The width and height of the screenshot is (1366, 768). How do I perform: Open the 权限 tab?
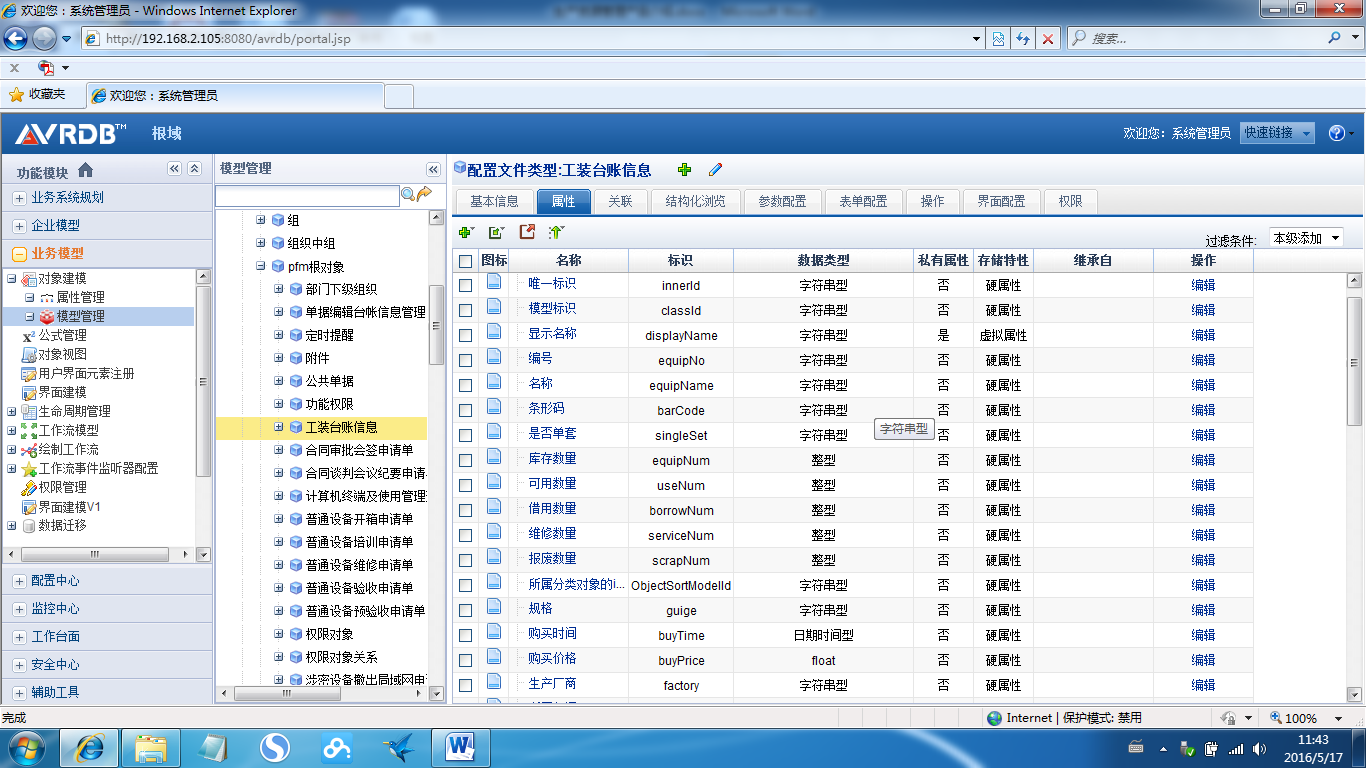(x=1070, y=201)
